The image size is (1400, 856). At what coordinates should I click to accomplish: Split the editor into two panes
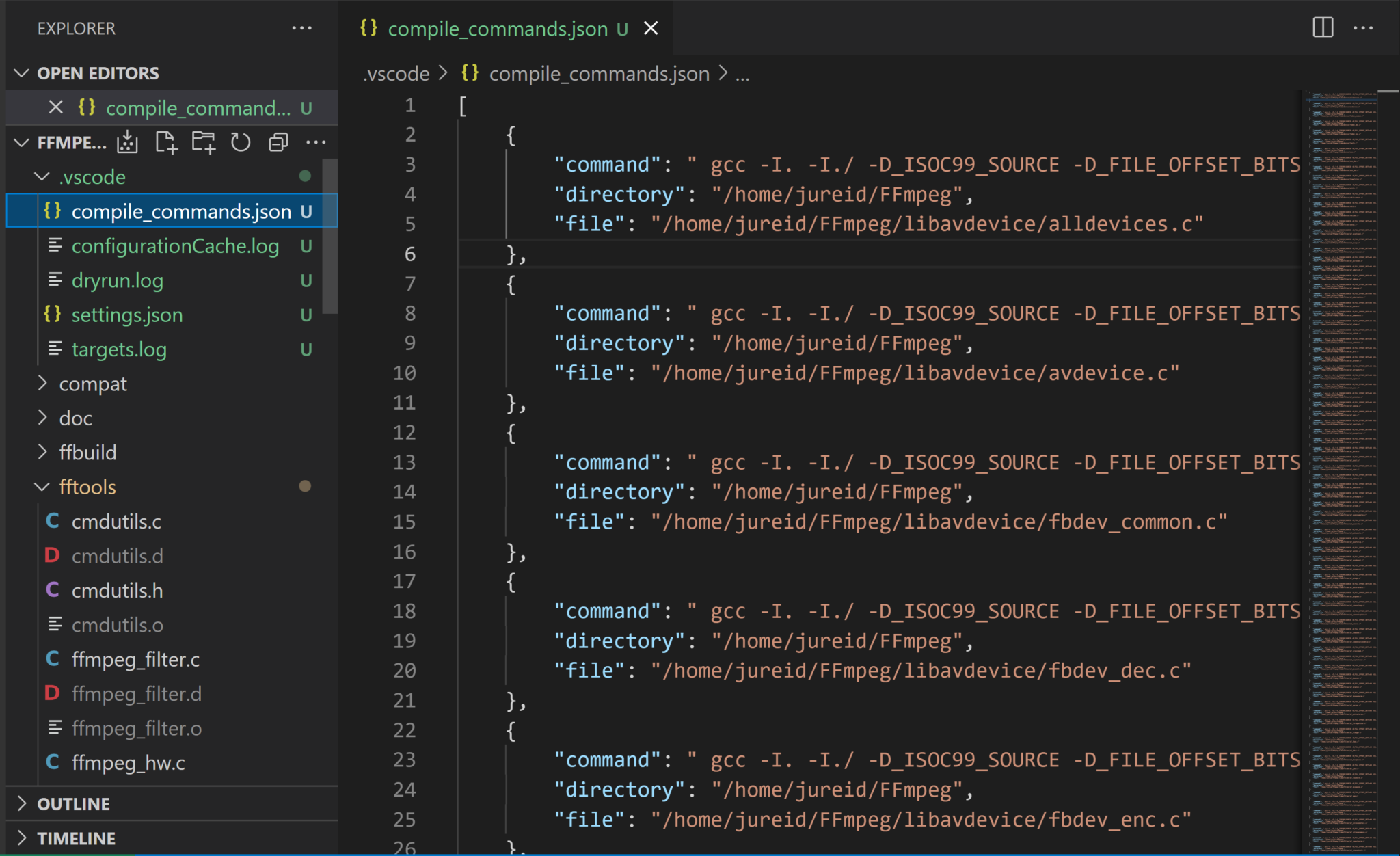coord(1322,28)
